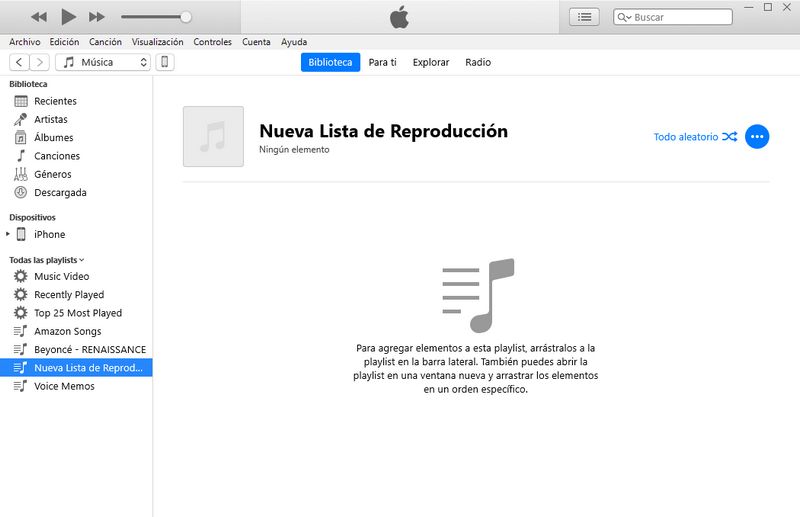Click the Biblioteca sidebar section header

coord(28,84)
